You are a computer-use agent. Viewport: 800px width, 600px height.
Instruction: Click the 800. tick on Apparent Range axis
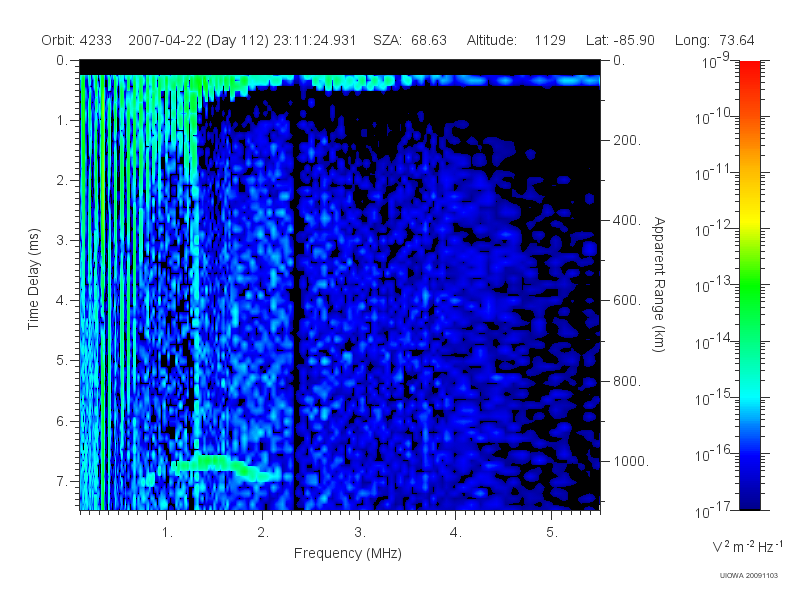tap(627, 381)
